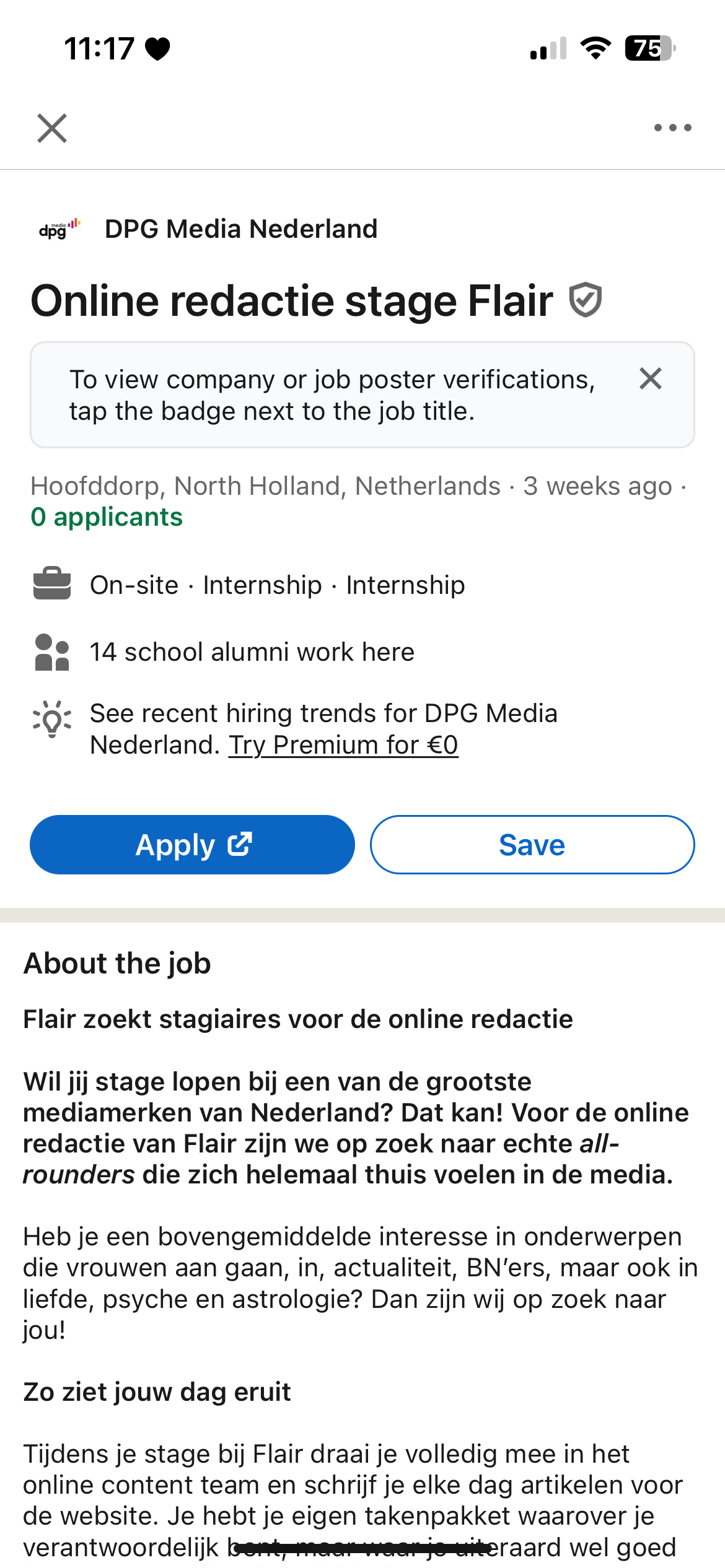Tap the 14 school alumni work here row
This screenshot has width=725, height=1568.
pyautogui.click(x=252, y=652)
